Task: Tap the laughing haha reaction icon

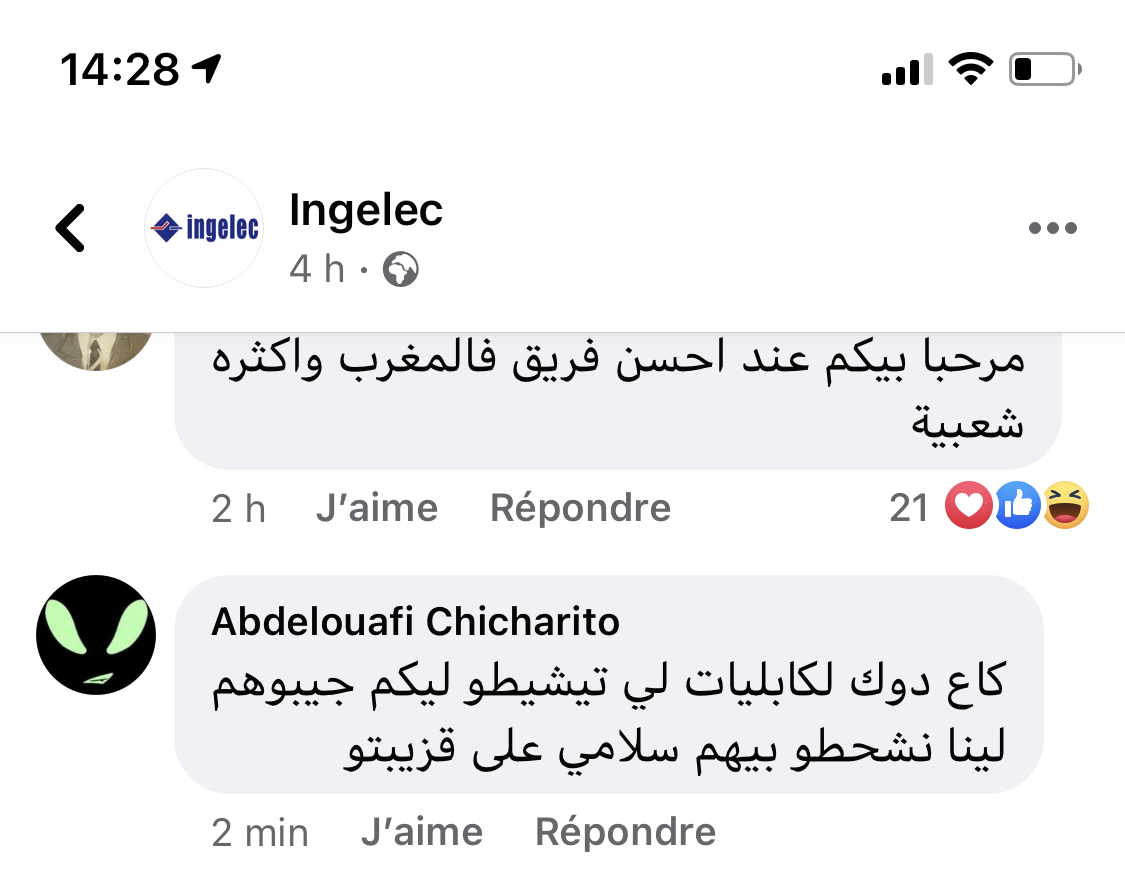Action: (x=1065, y=507)
